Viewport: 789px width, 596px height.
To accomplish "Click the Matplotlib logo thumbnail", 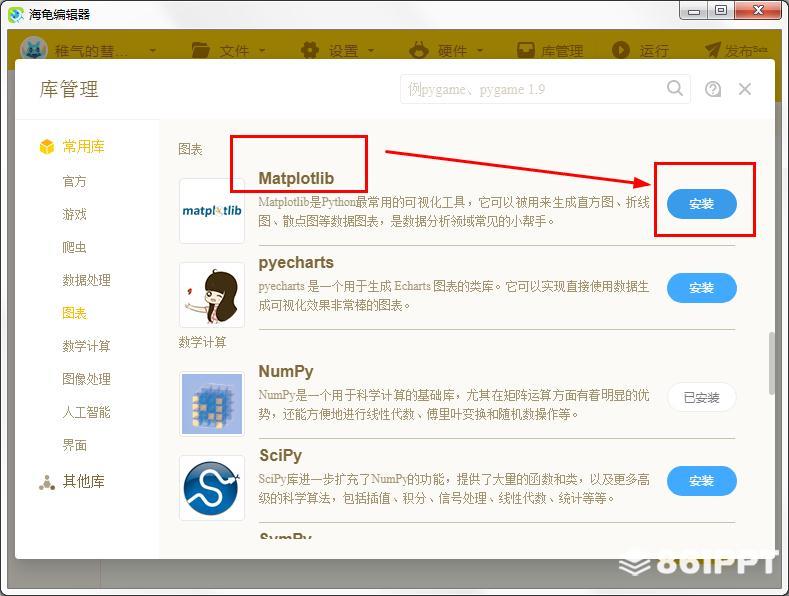I will [x=212, y=210].
